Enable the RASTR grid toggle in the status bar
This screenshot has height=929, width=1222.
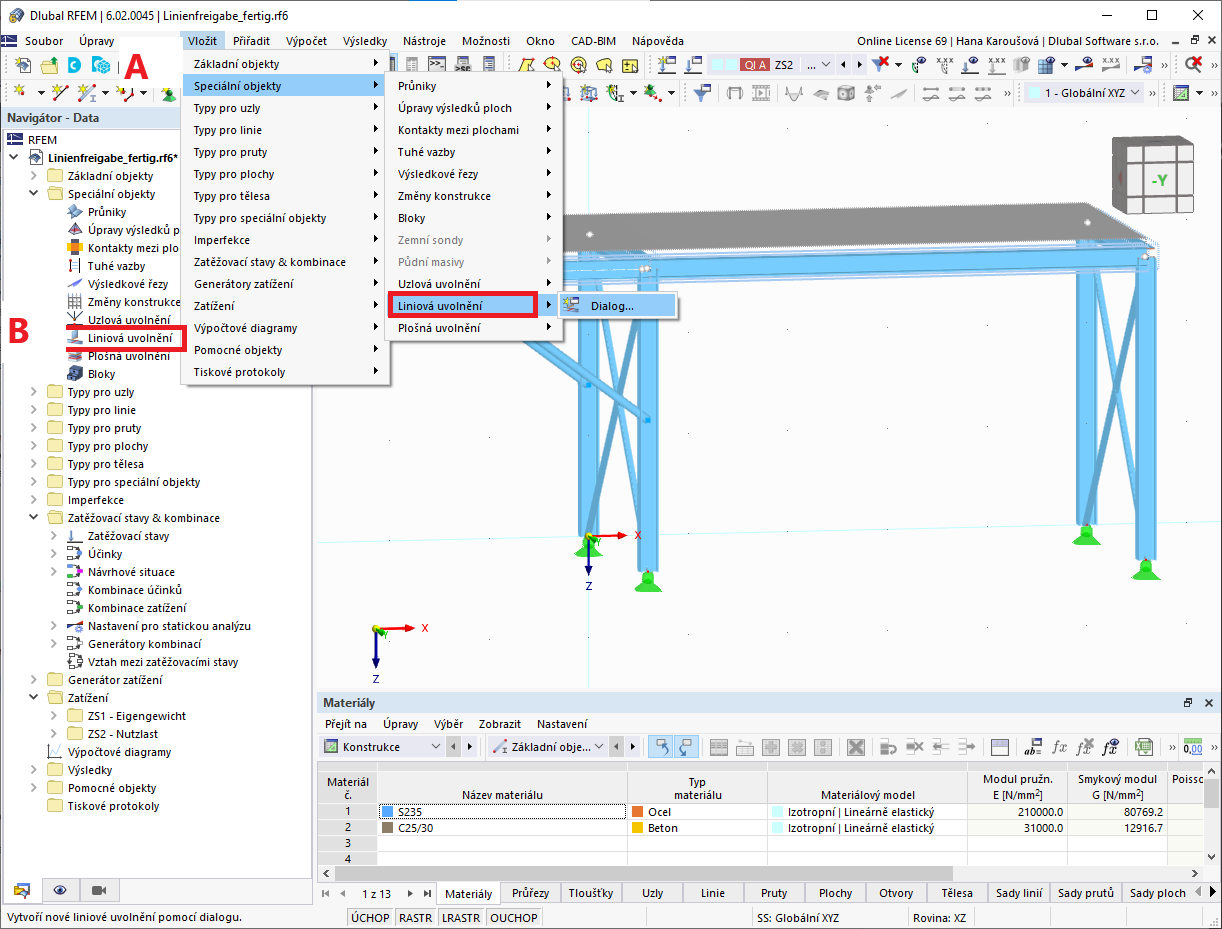coord(415,917)
